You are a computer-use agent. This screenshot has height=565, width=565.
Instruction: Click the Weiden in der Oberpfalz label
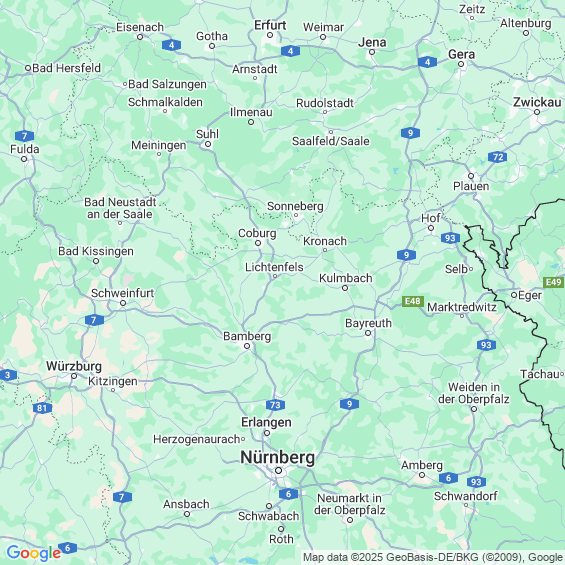pos(474,393)
